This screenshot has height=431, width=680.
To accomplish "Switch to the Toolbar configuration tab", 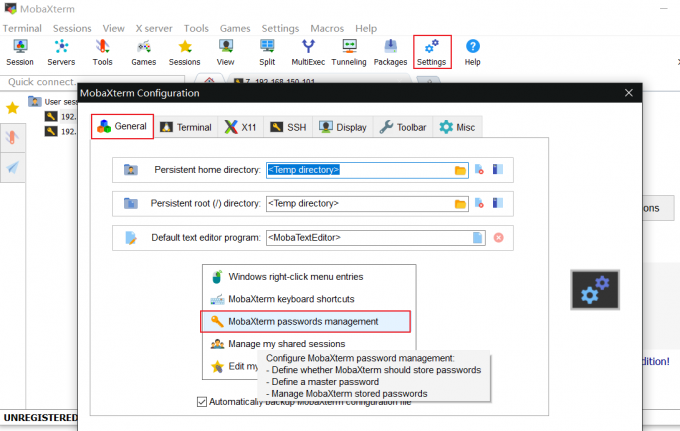I will 403,127.
